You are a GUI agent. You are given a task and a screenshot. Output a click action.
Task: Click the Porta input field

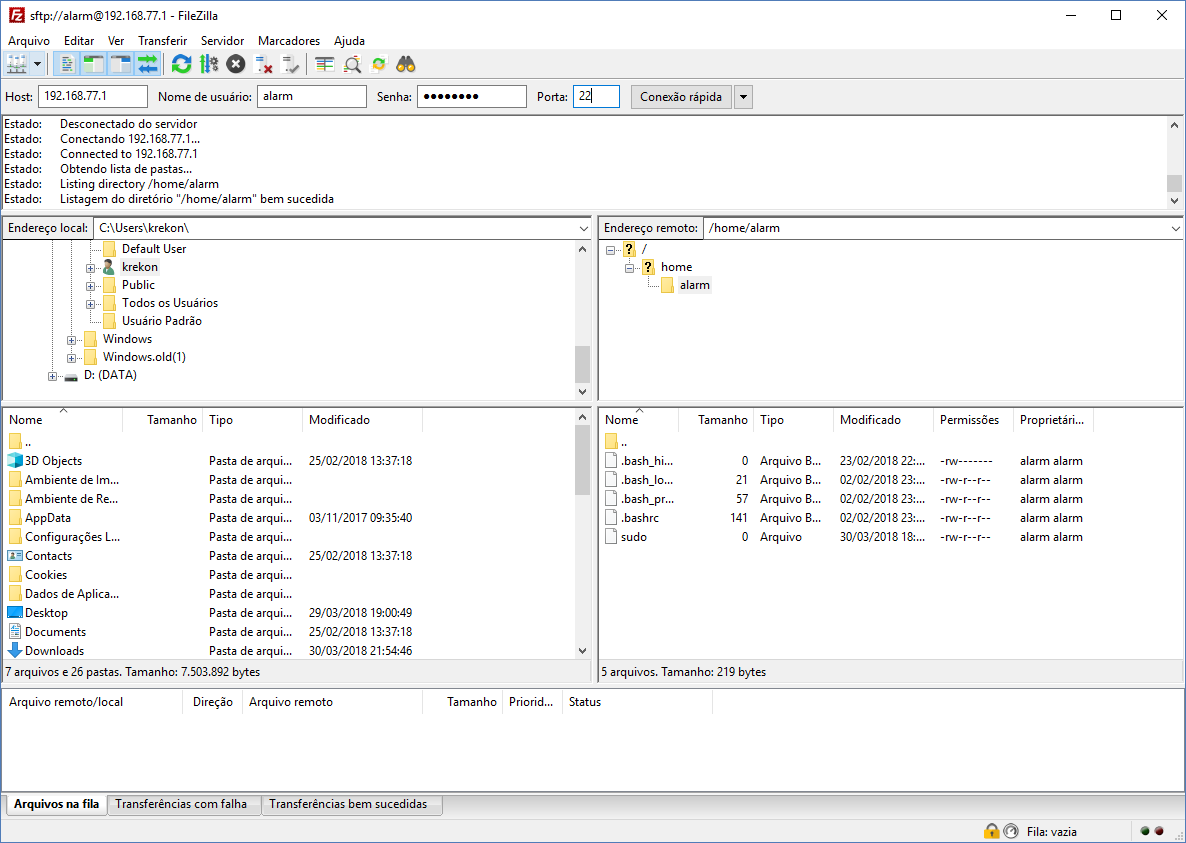pos(596,97)
